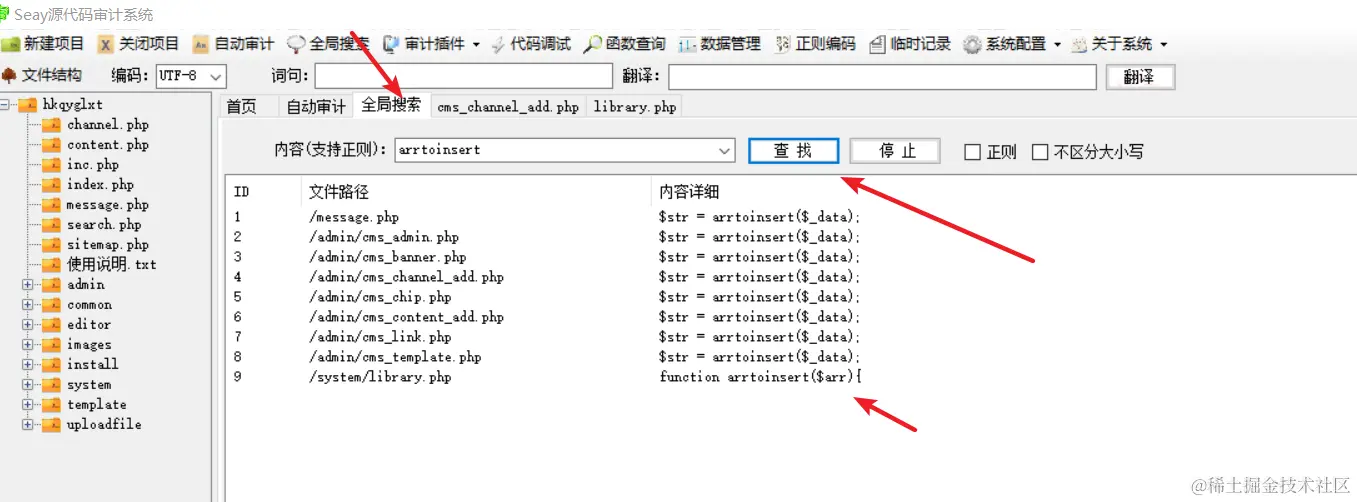Click the 查找 search button
The image size is (1357, 502).
793,151
